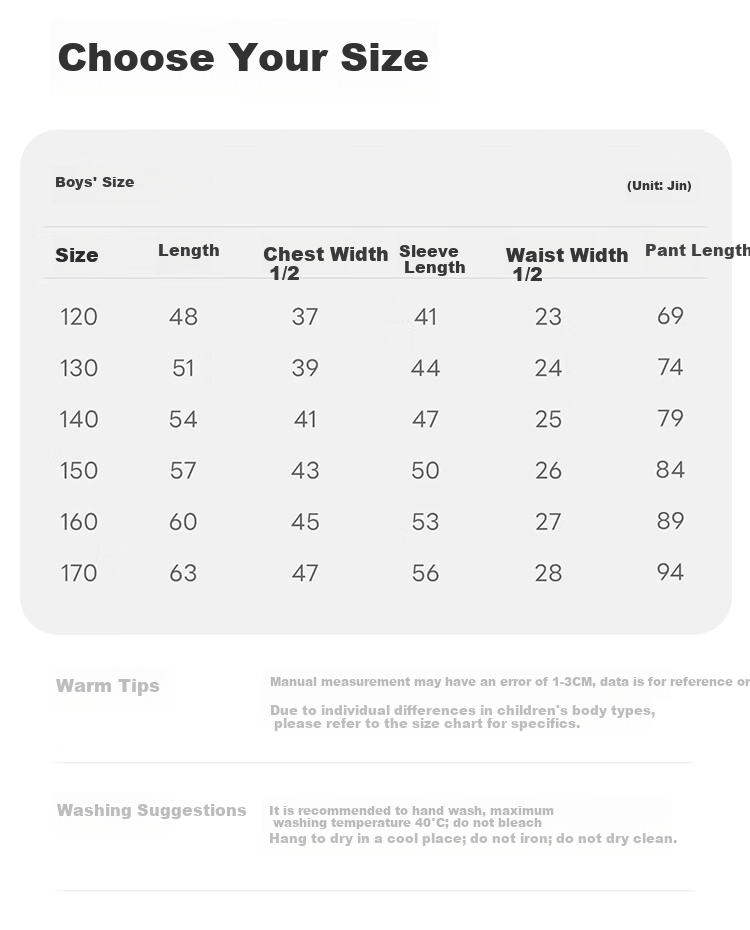This screenshot has height=930, width=750.
Task: Select size 130 row label
Action: click(x=78, y=368)
